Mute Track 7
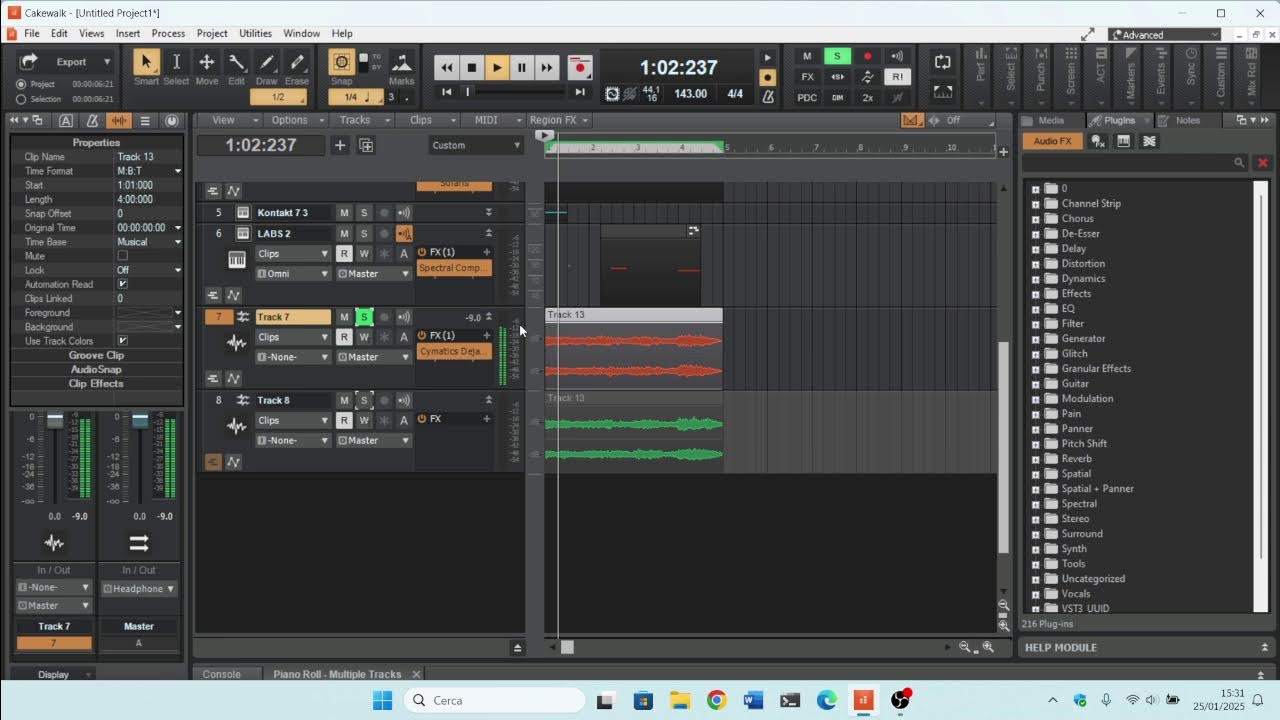Screen dimensions: 1280x720 [344, 317]
